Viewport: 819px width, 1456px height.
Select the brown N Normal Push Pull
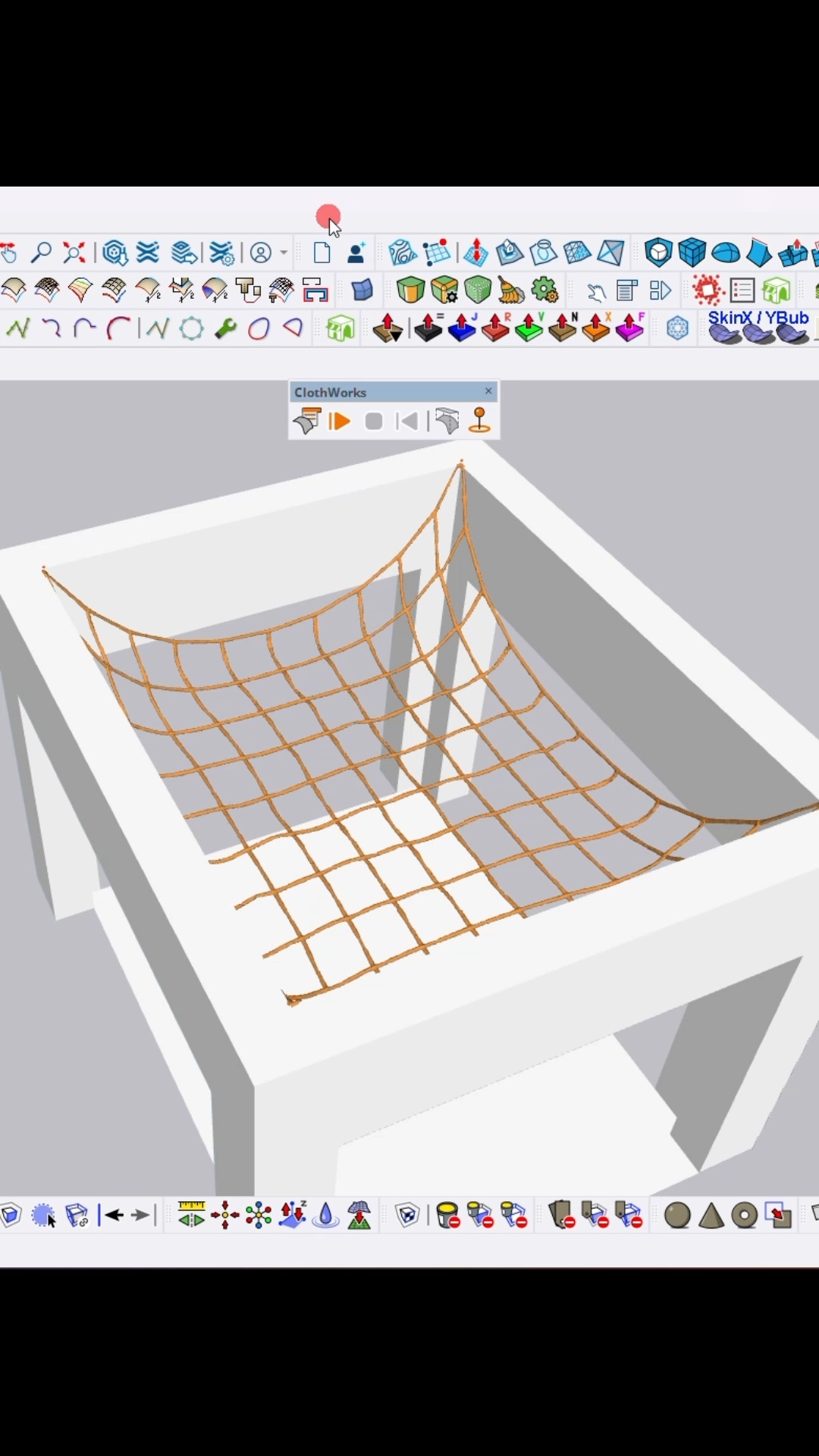pyautogui.click(x=563, y=327)
